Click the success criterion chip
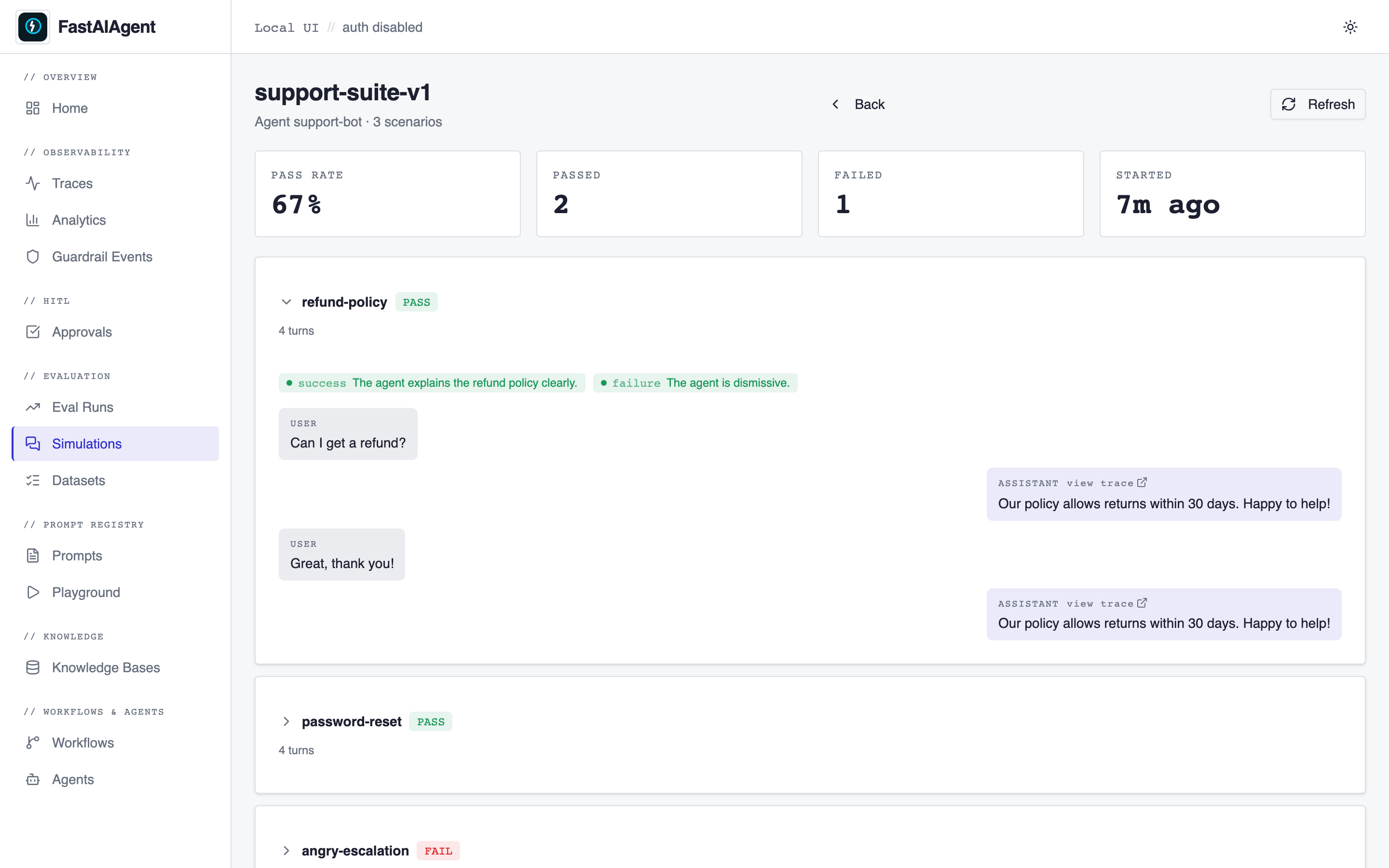This screenshot has height=868, width=1389. (432, 383)
